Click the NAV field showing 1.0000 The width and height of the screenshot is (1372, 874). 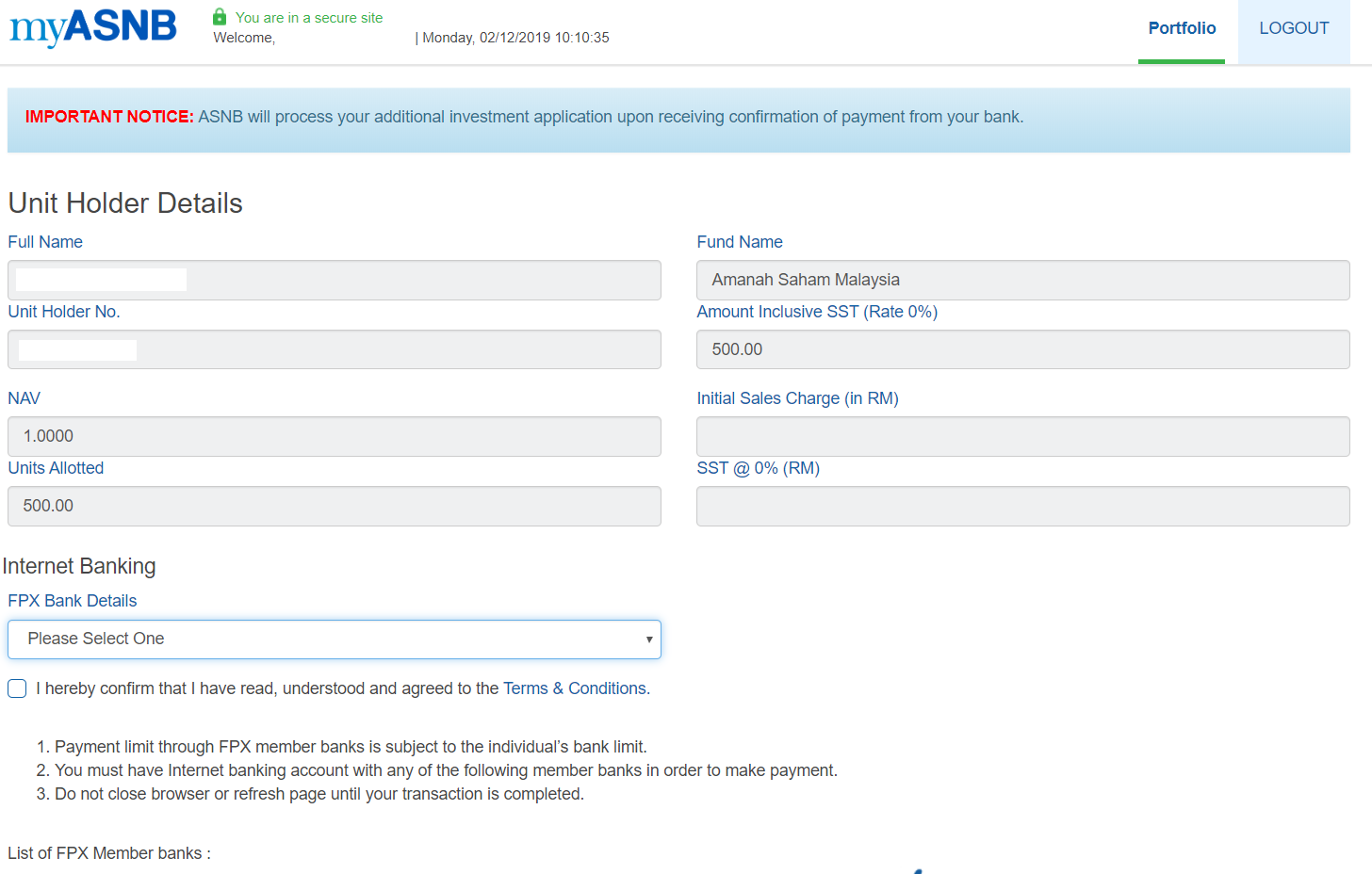(x=335, y=436)
